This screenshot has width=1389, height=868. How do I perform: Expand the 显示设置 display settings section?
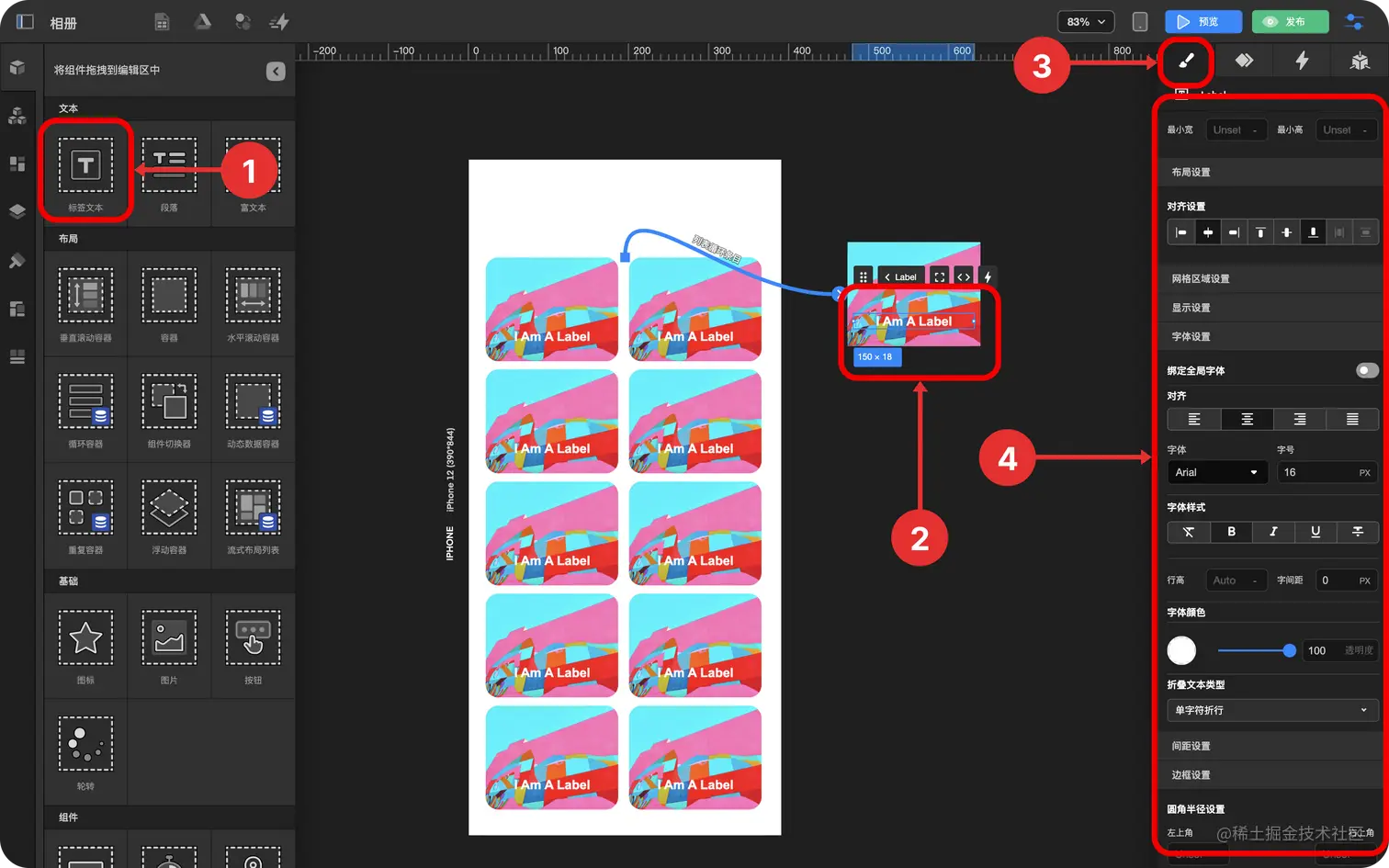1271,308
